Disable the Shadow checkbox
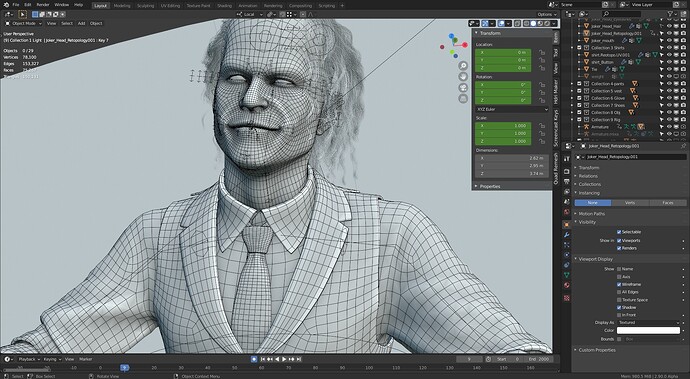 619,307
